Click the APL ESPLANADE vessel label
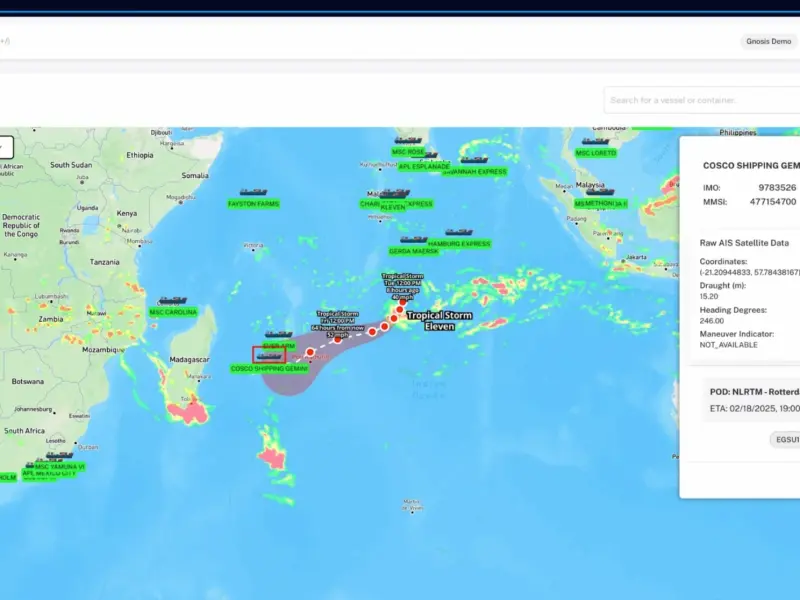Screen dimensions: 800x600 (424, 166)
